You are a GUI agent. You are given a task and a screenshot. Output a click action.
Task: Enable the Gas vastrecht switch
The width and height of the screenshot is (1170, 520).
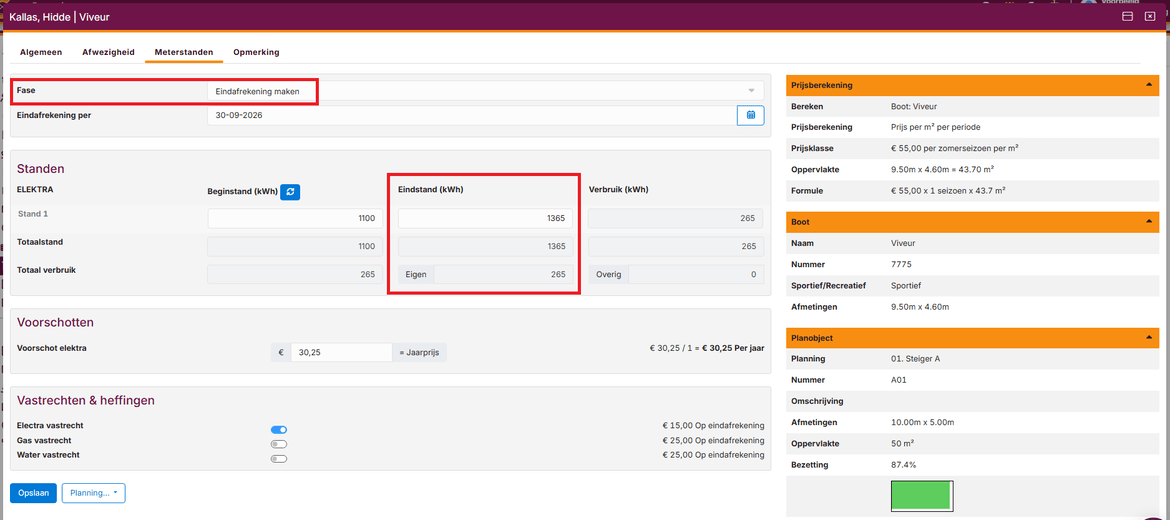pos(279,444)
